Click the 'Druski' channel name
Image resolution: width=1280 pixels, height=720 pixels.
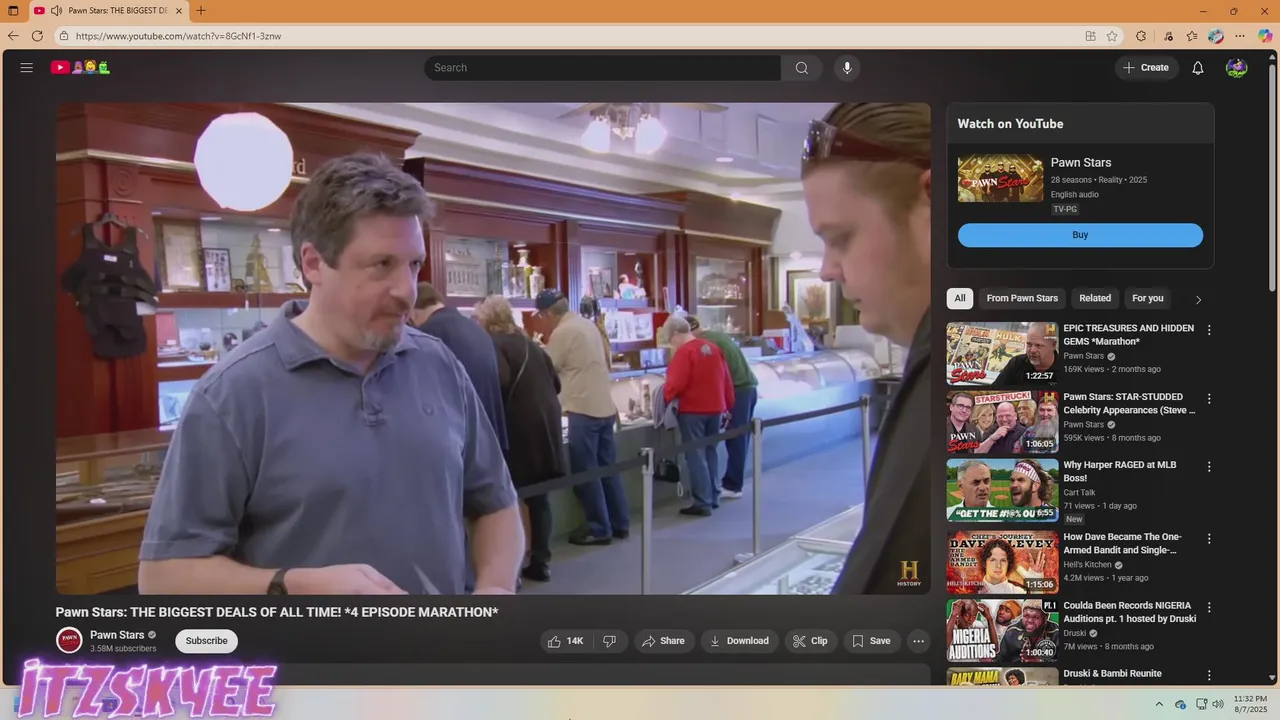[x=1075, y=633]
